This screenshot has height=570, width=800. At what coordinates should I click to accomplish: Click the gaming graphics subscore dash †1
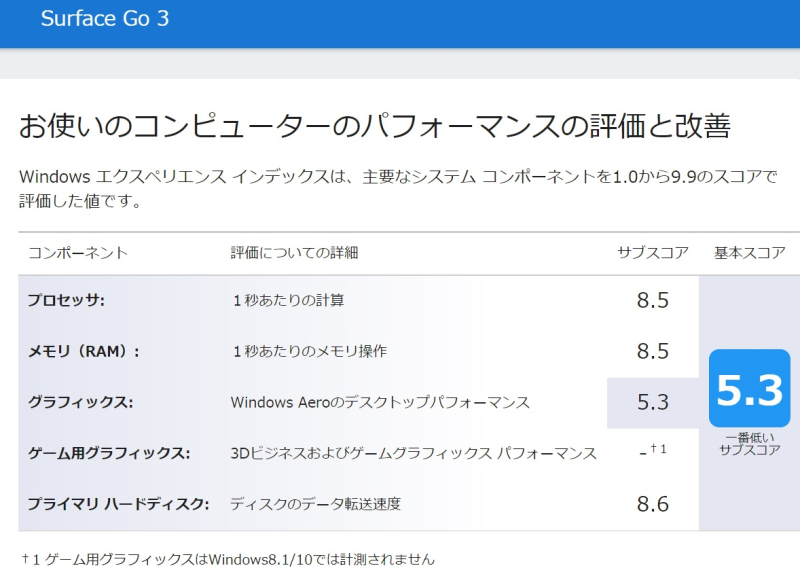pos(653,451)
